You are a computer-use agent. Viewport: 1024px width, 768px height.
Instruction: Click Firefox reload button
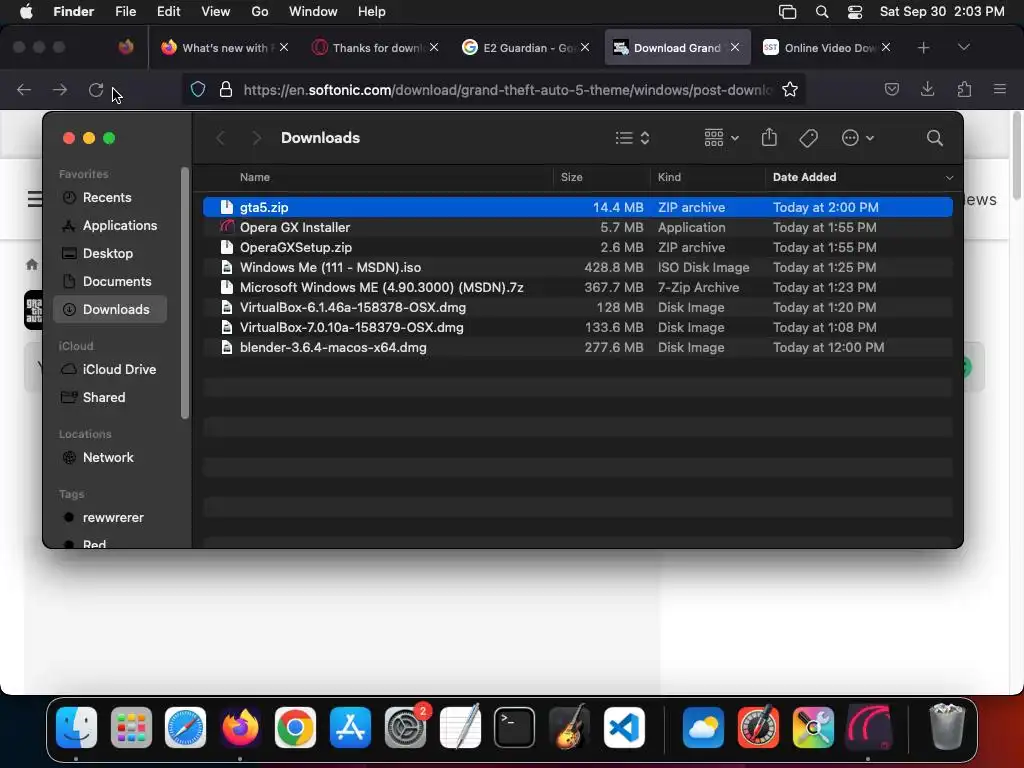(x=96, y=89)
